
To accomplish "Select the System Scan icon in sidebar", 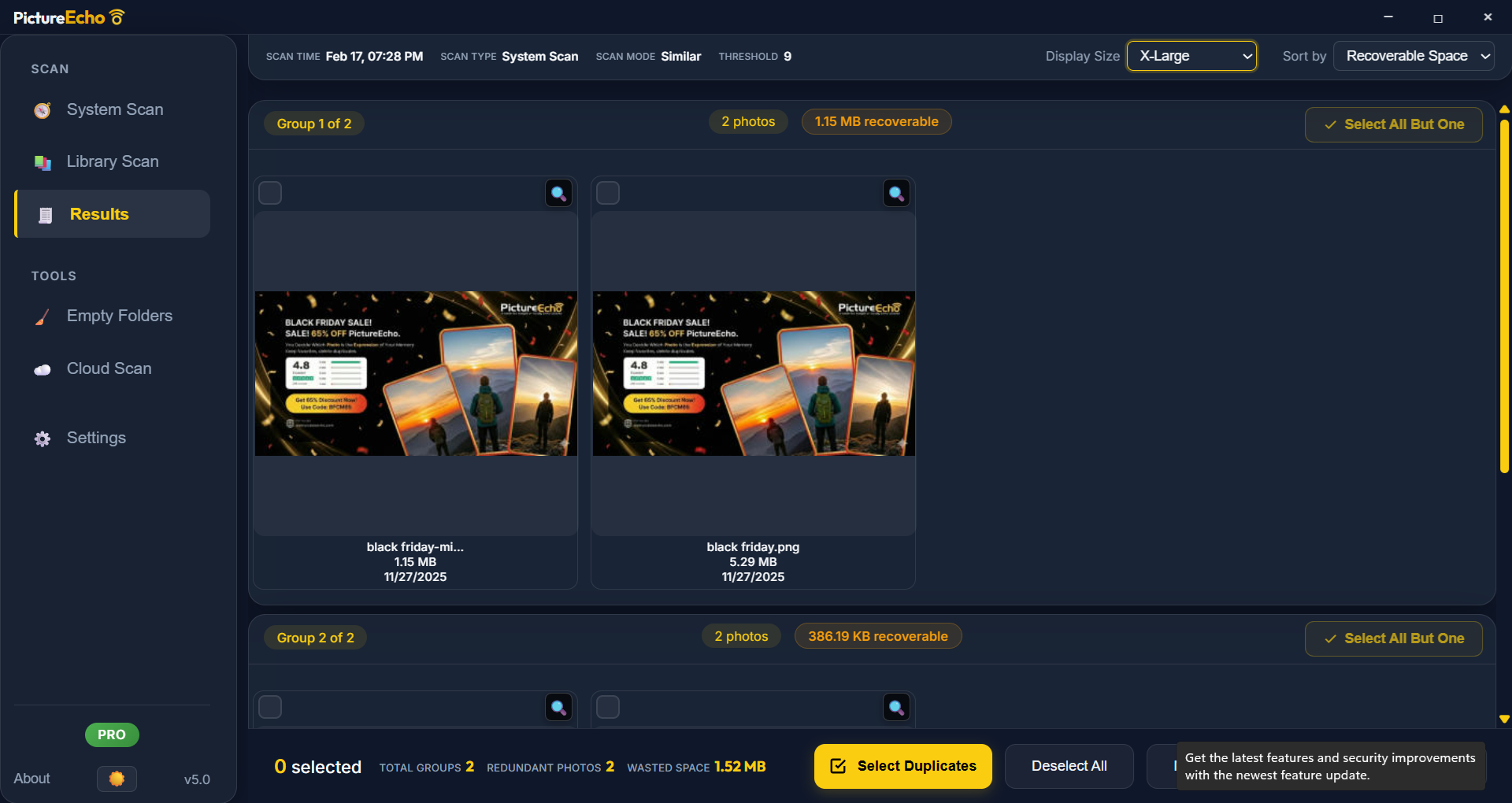I will click(43, 110).
